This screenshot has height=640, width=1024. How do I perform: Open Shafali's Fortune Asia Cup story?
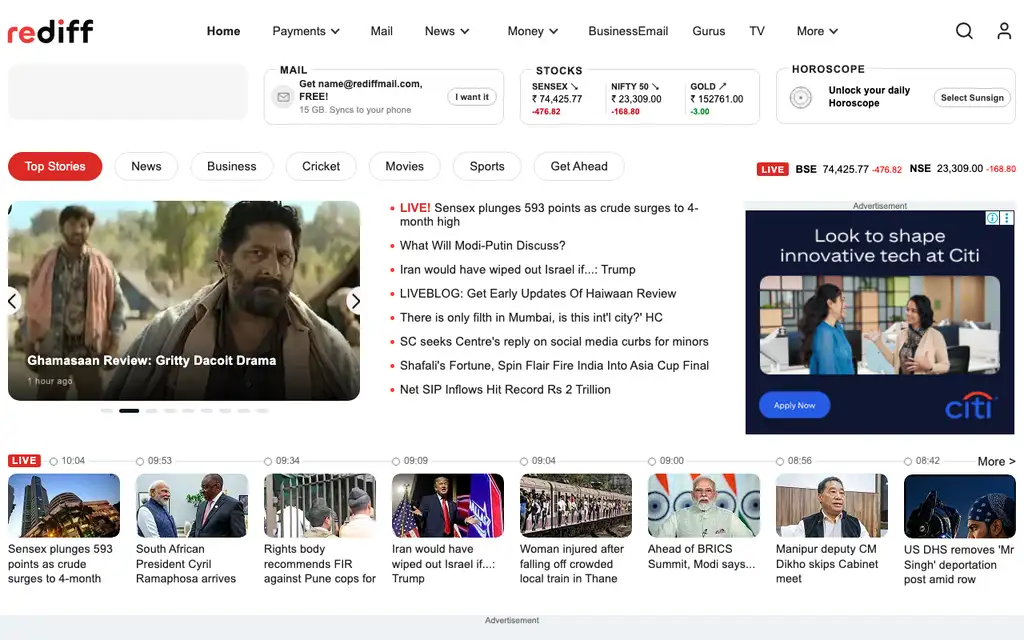(554, 366)
